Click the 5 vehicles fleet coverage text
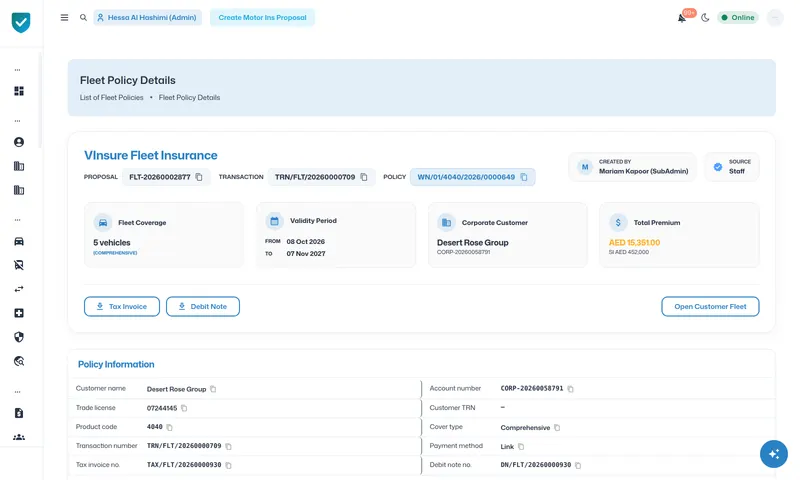800x480 pixels. pyautogui.click(x=112, y=243)
